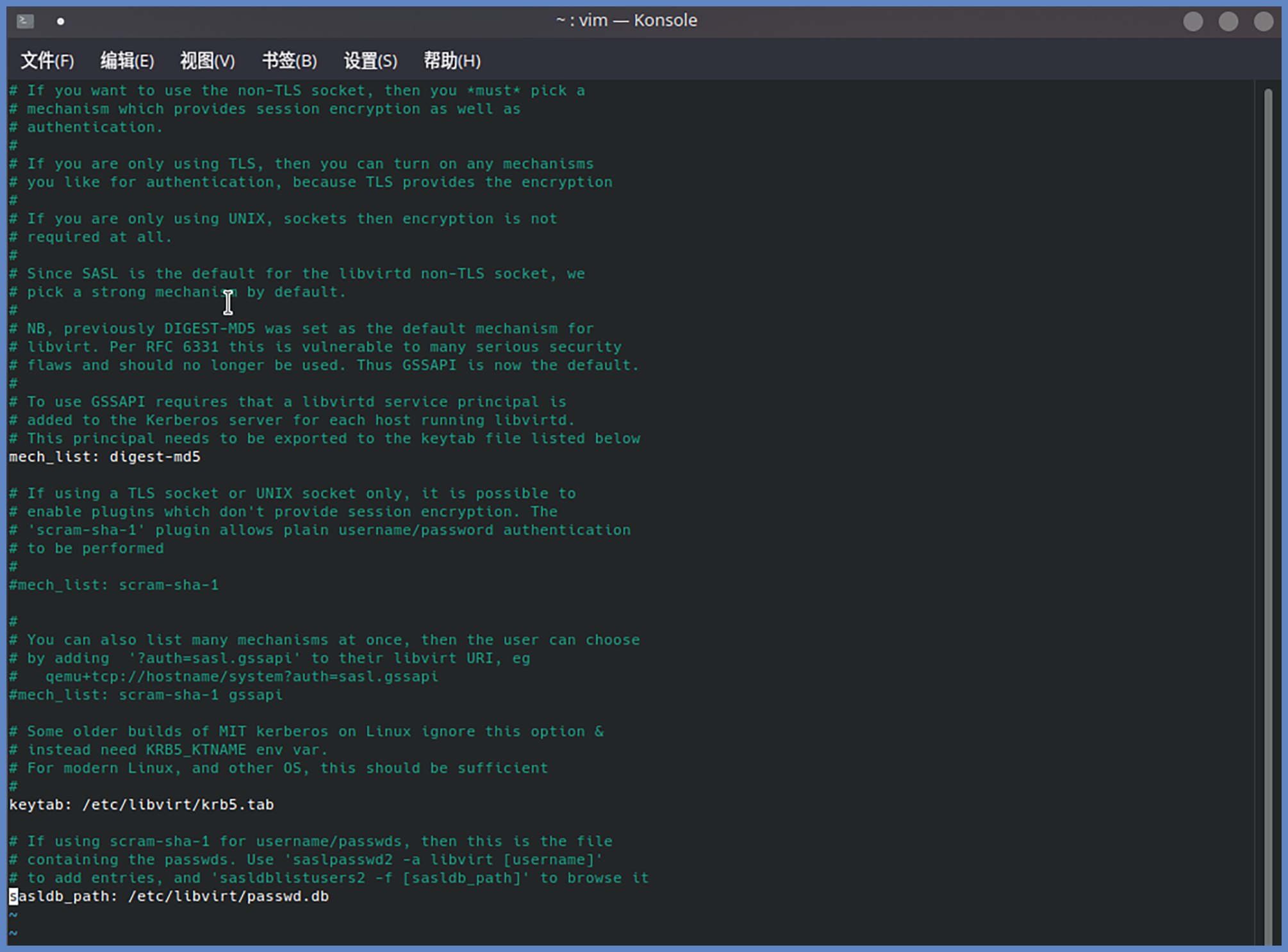
Task: Place cursor on mech_list: digest-md5 line
Action: (x=104, y=457)
